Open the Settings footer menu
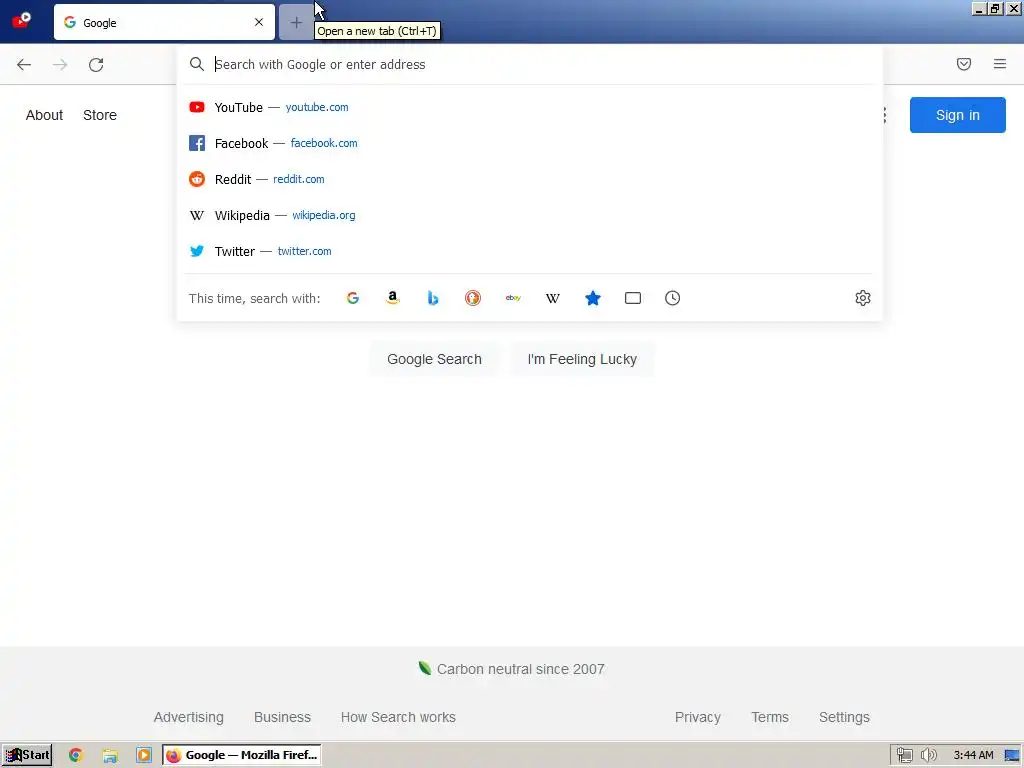 tap(844, 717)
